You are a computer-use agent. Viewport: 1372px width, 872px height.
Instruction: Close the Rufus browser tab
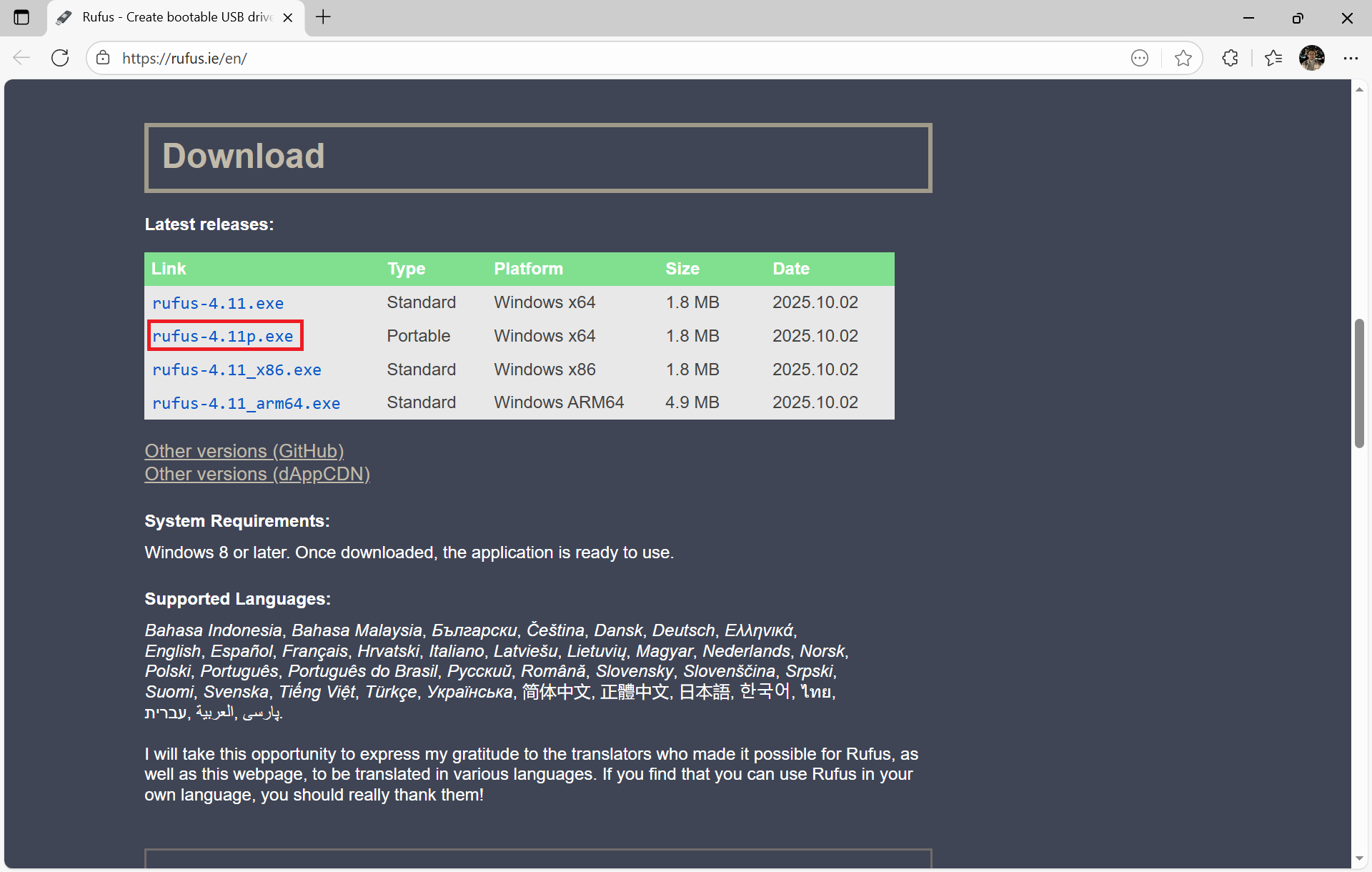[x=288, y=18]
